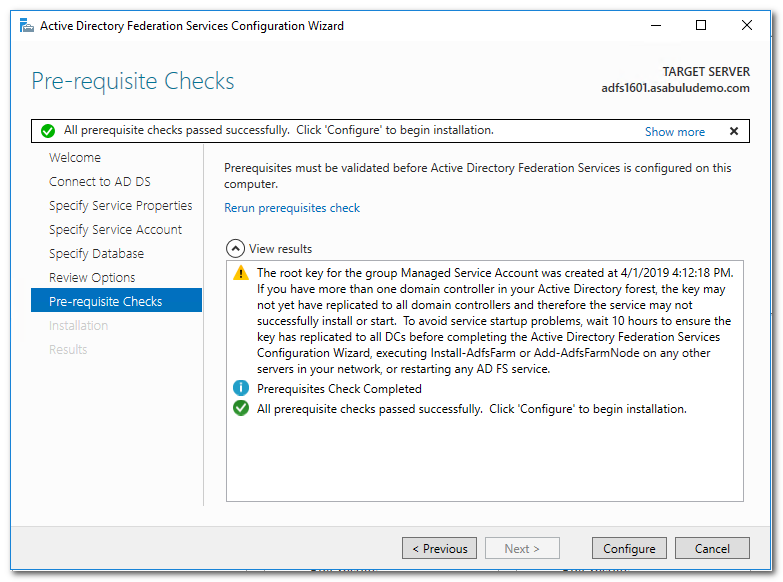Click the yellow warning icon in the results

[240, 273]
